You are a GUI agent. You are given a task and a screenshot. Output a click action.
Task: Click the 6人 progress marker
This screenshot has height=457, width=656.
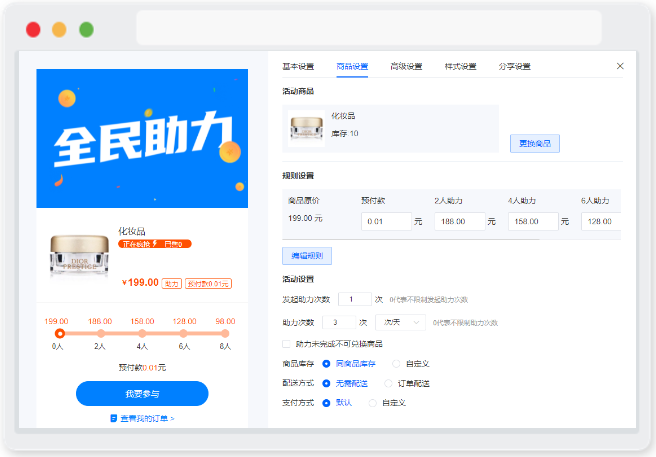coord(183,334)
